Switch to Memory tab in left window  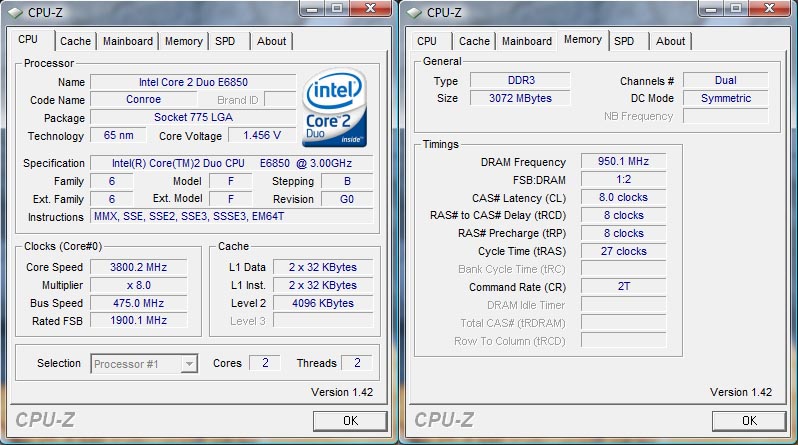pos(184,41)
